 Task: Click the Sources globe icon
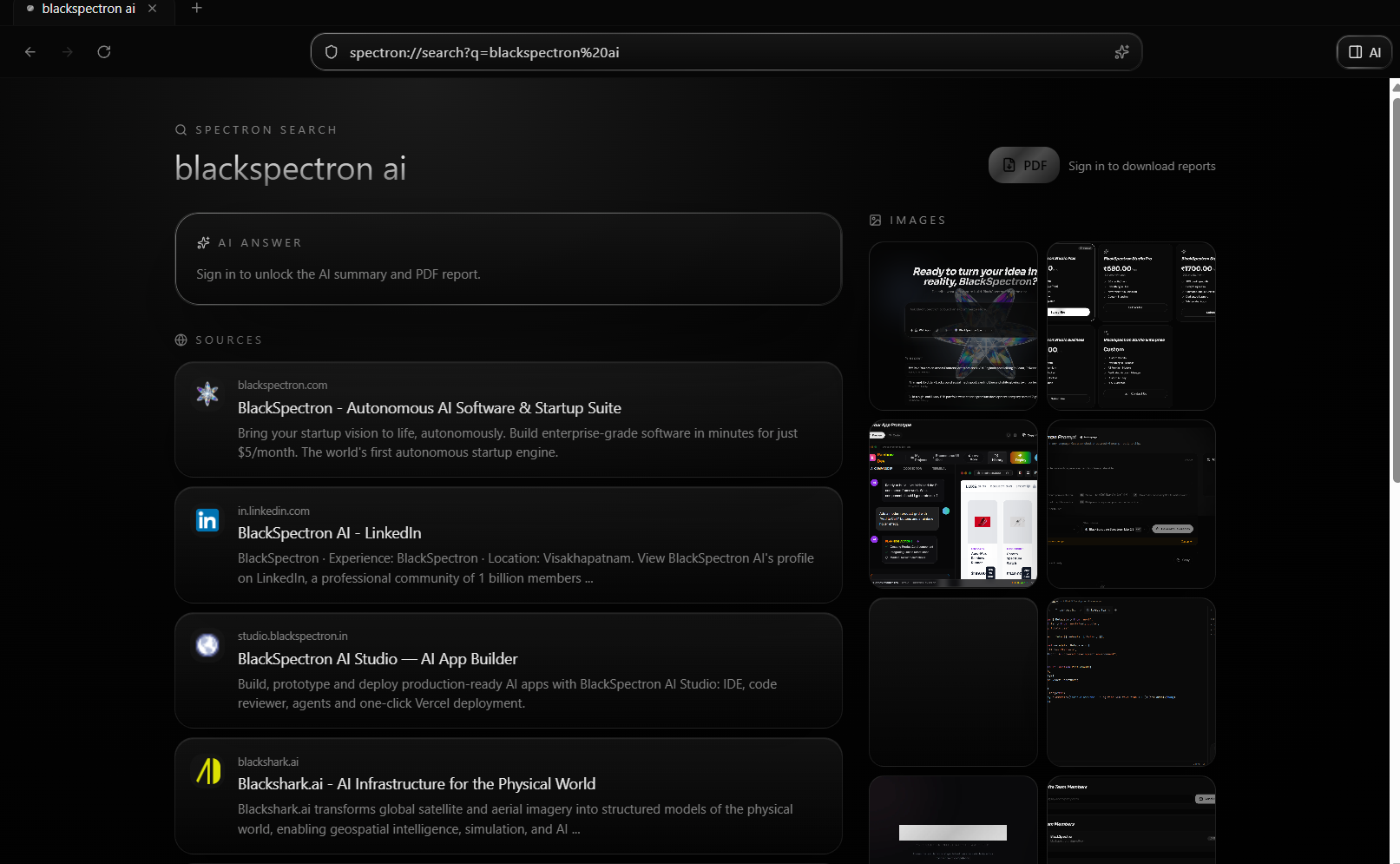tap(181, 340)
